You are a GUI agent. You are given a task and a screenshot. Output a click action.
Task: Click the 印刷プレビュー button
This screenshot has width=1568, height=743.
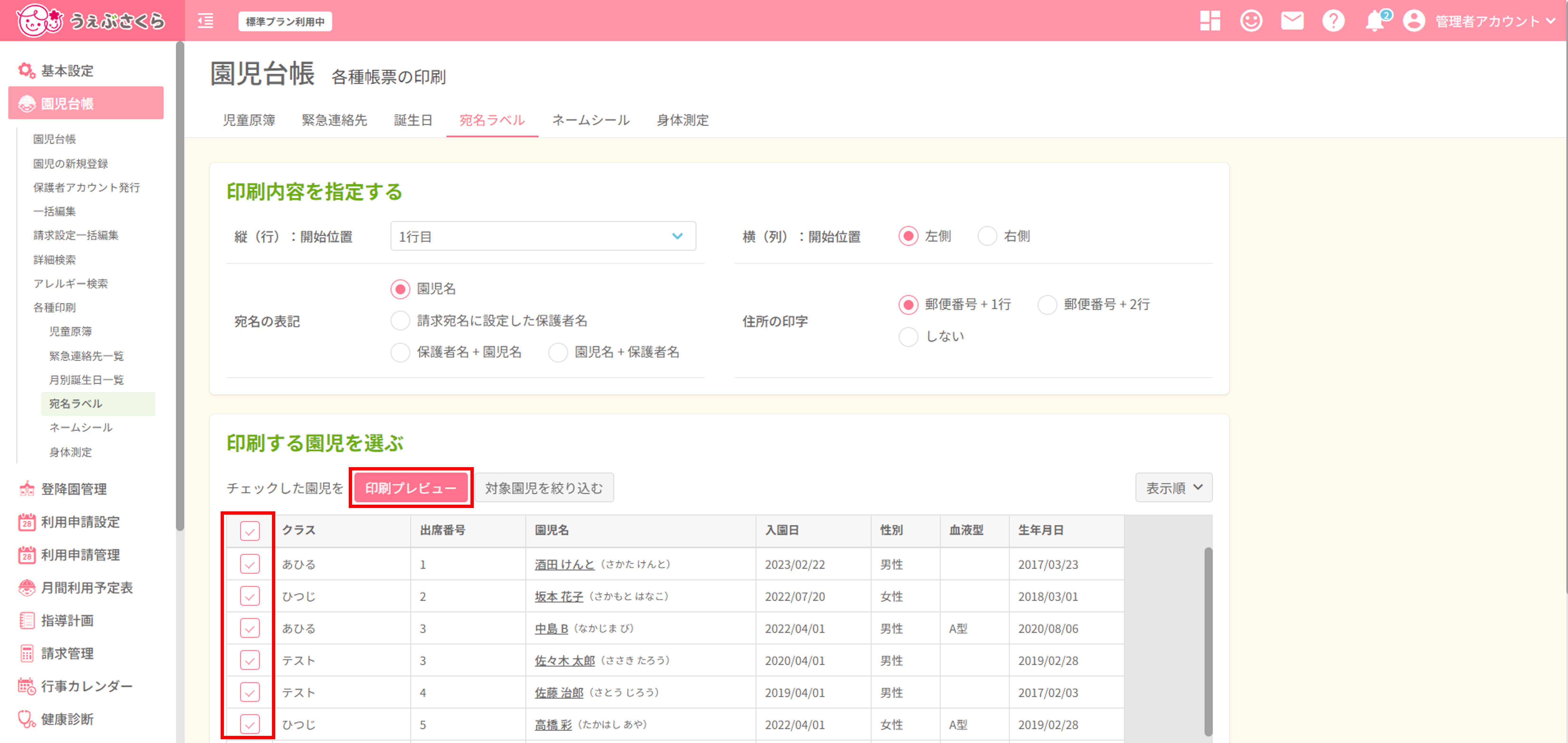pyautogui.click(x=411, y=488)
